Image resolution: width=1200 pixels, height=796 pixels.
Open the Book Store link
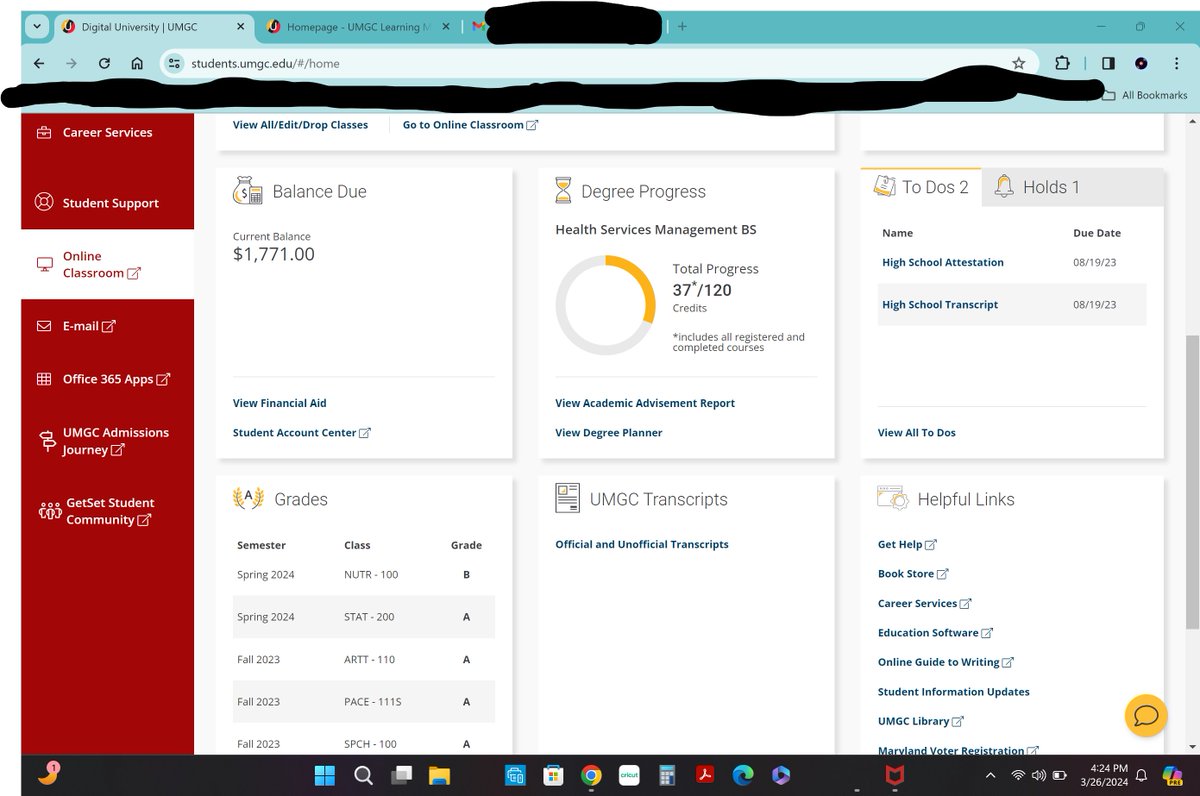click(913, 574)
